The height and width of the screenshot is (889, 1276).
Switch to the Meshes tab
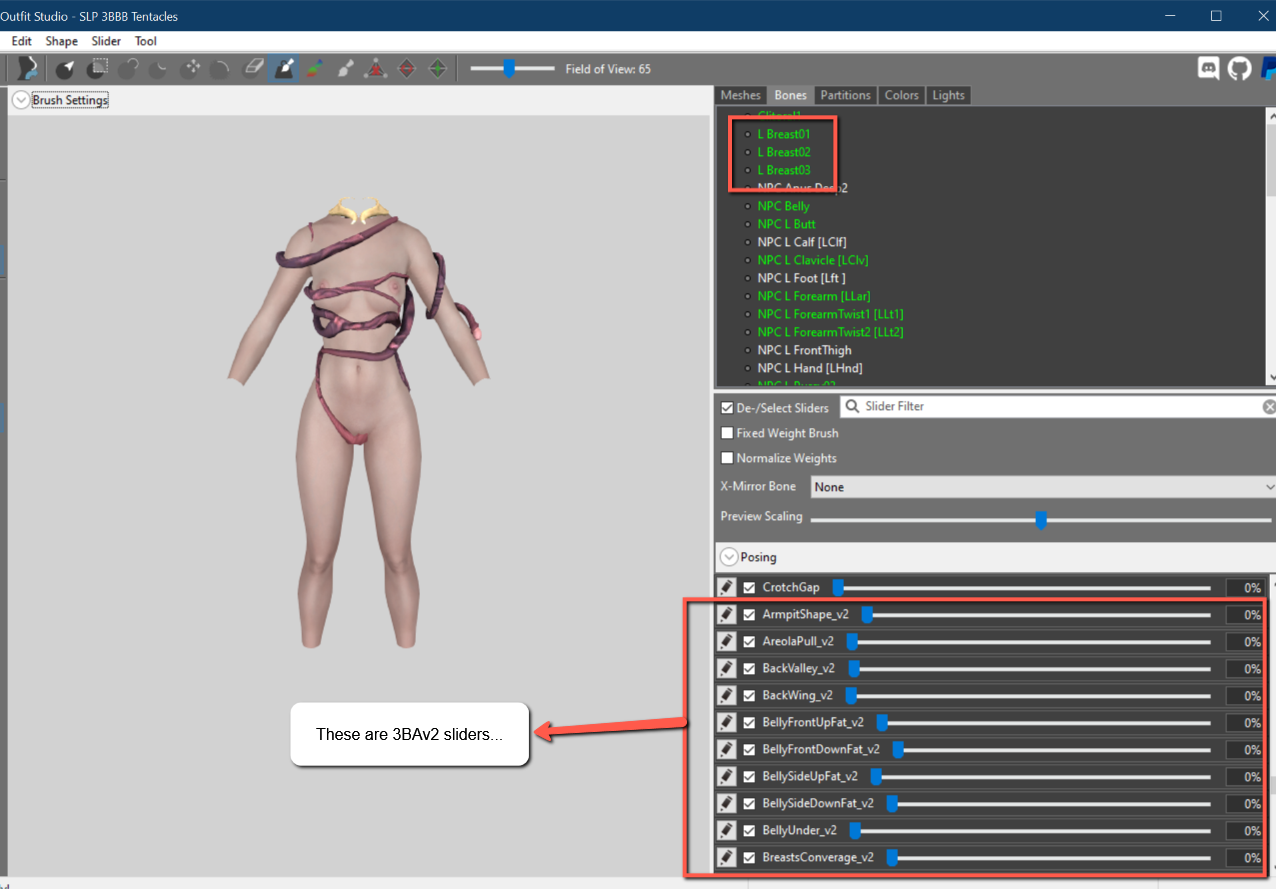[x=741, y=95]
